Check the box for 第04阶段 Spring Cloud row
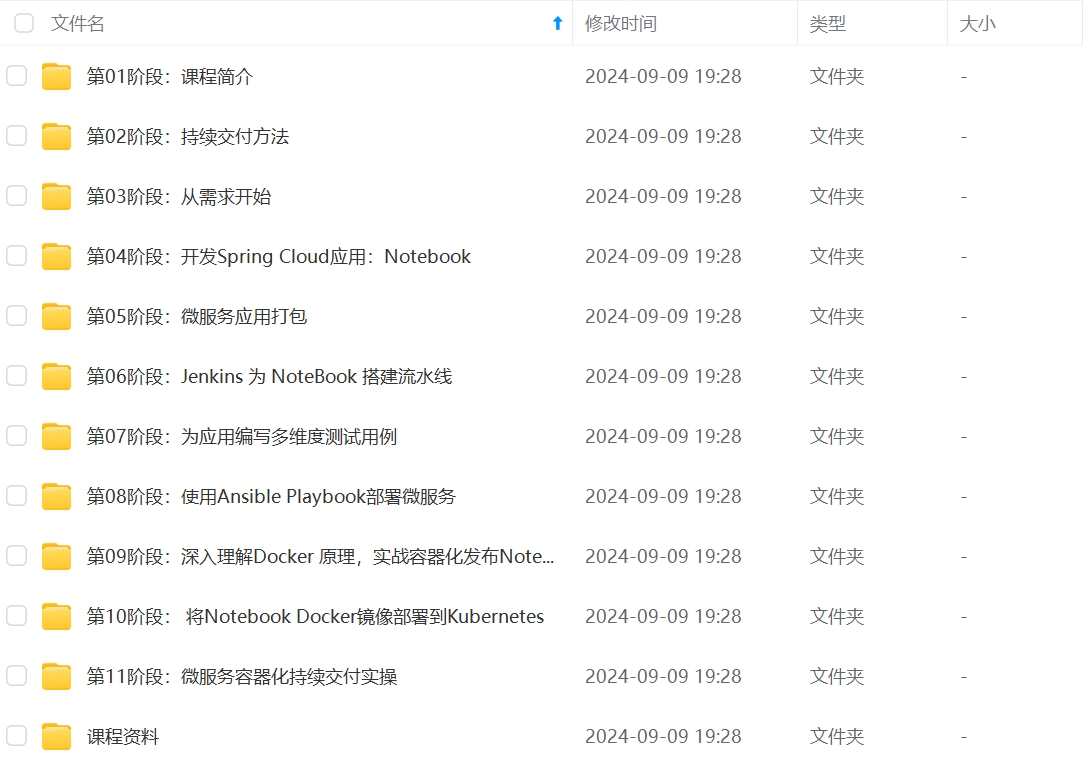The image size is (1083, 768). pyautogui.click(x=17, y=256)
